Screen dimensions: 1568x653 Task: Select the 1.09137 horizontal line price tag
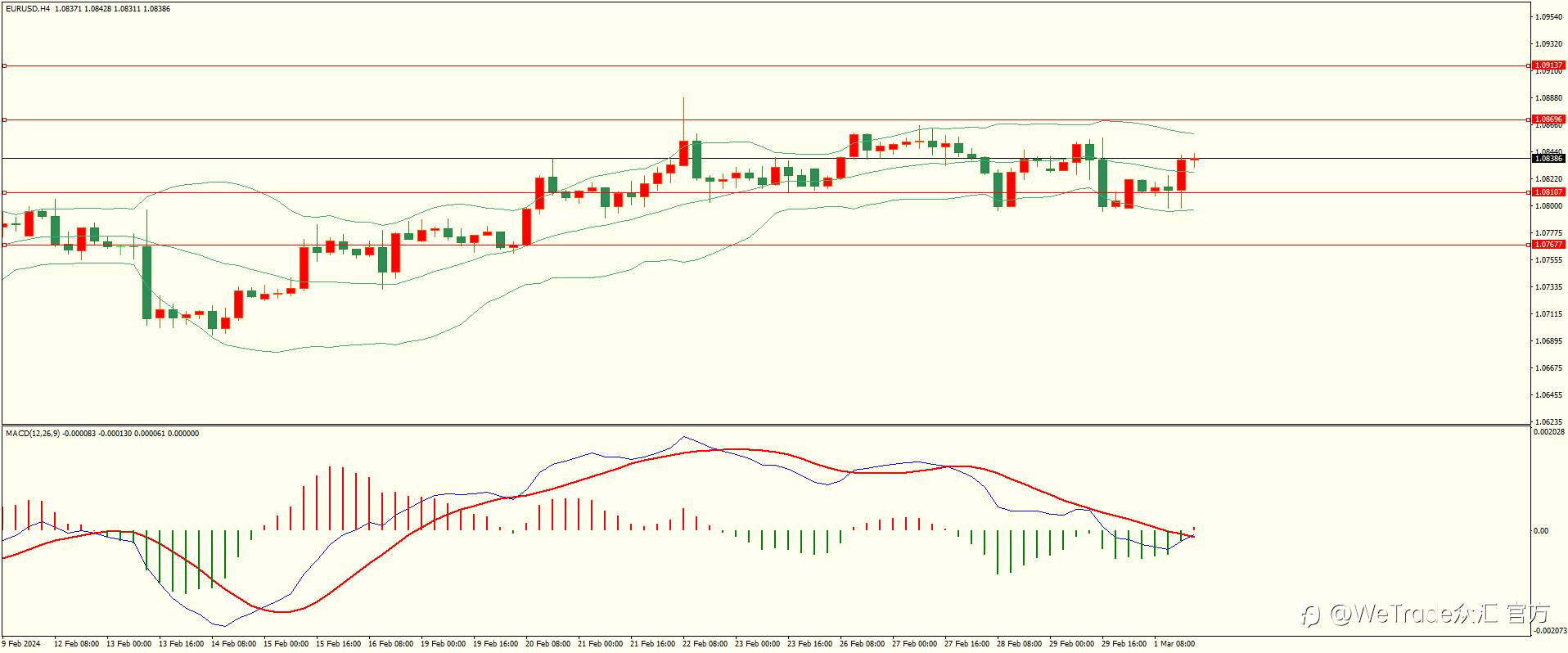1548,65
